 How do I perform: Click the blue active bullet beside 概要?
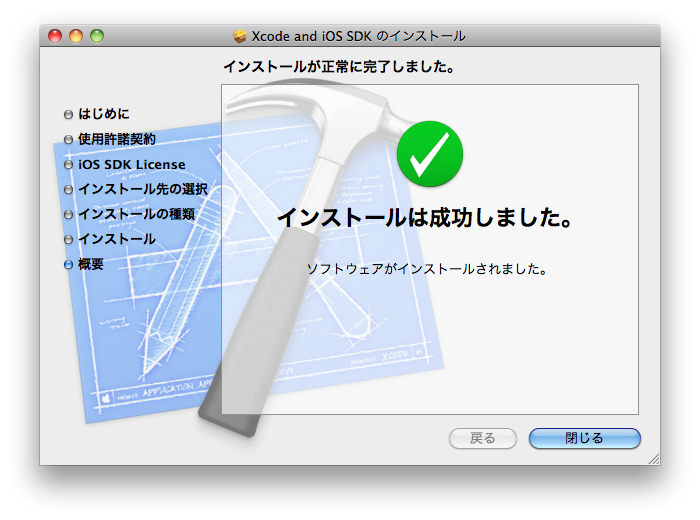click(68, 265)
